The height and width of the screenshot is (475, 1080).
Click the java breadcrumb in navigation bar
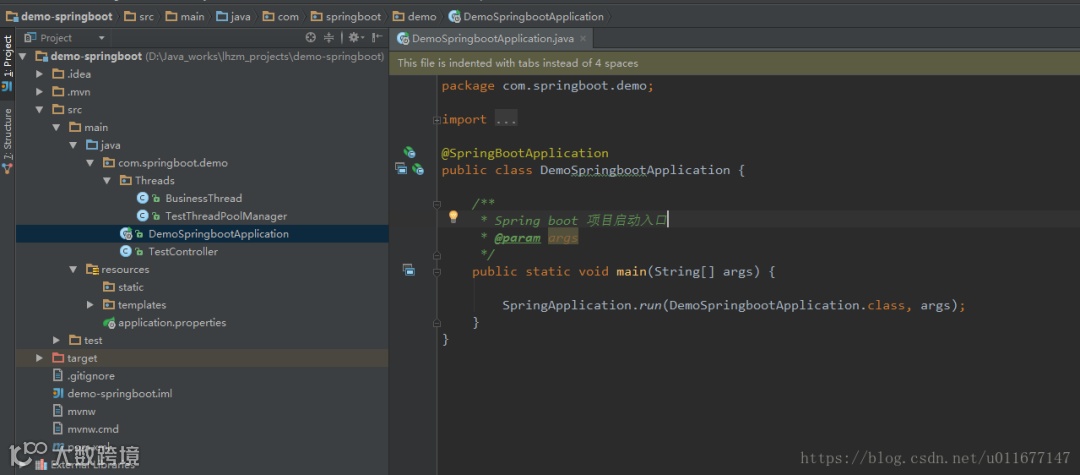pyautogui.click(x=233, y=17)
